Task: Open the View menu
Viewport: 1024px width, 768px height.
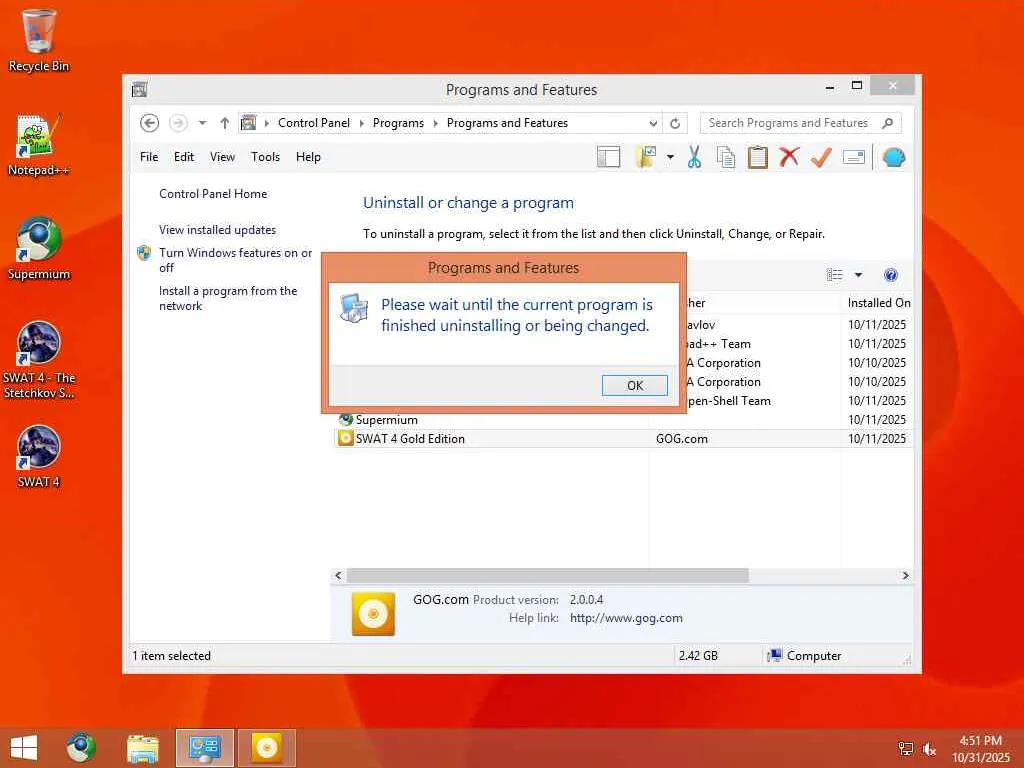Action: click(222, 157)
